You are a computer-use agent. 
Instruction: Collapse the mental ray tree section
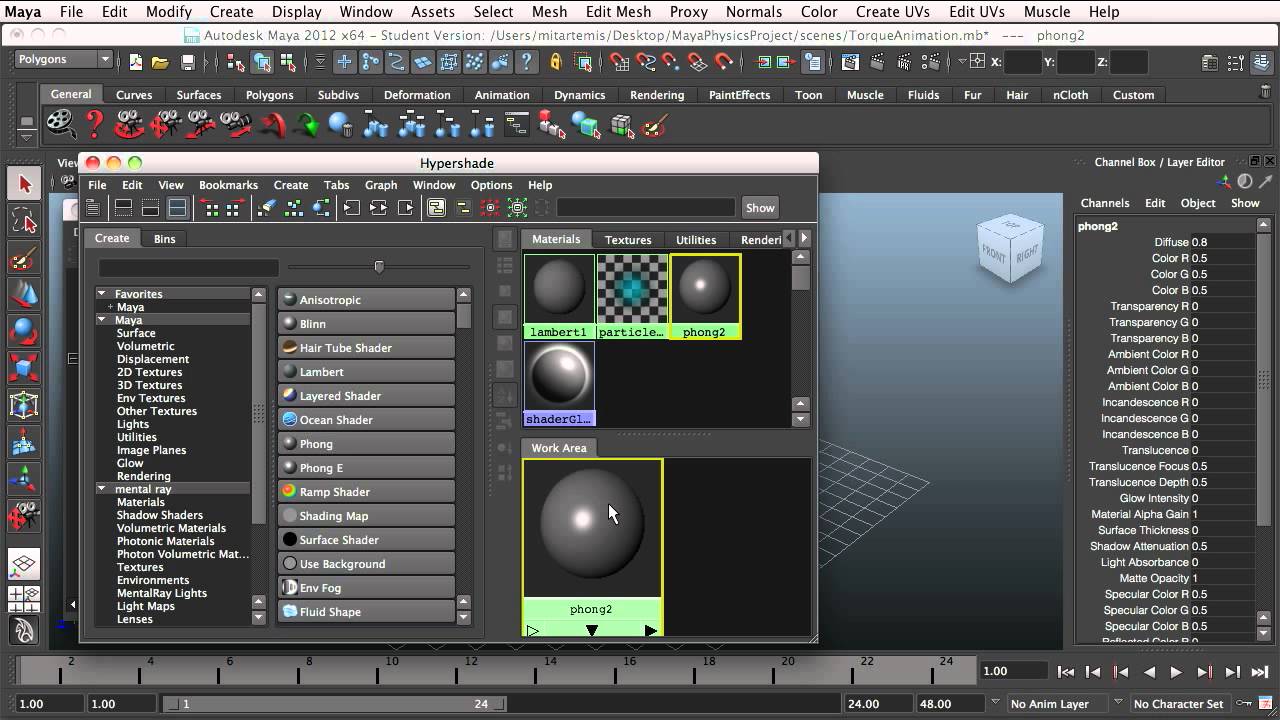102,489
